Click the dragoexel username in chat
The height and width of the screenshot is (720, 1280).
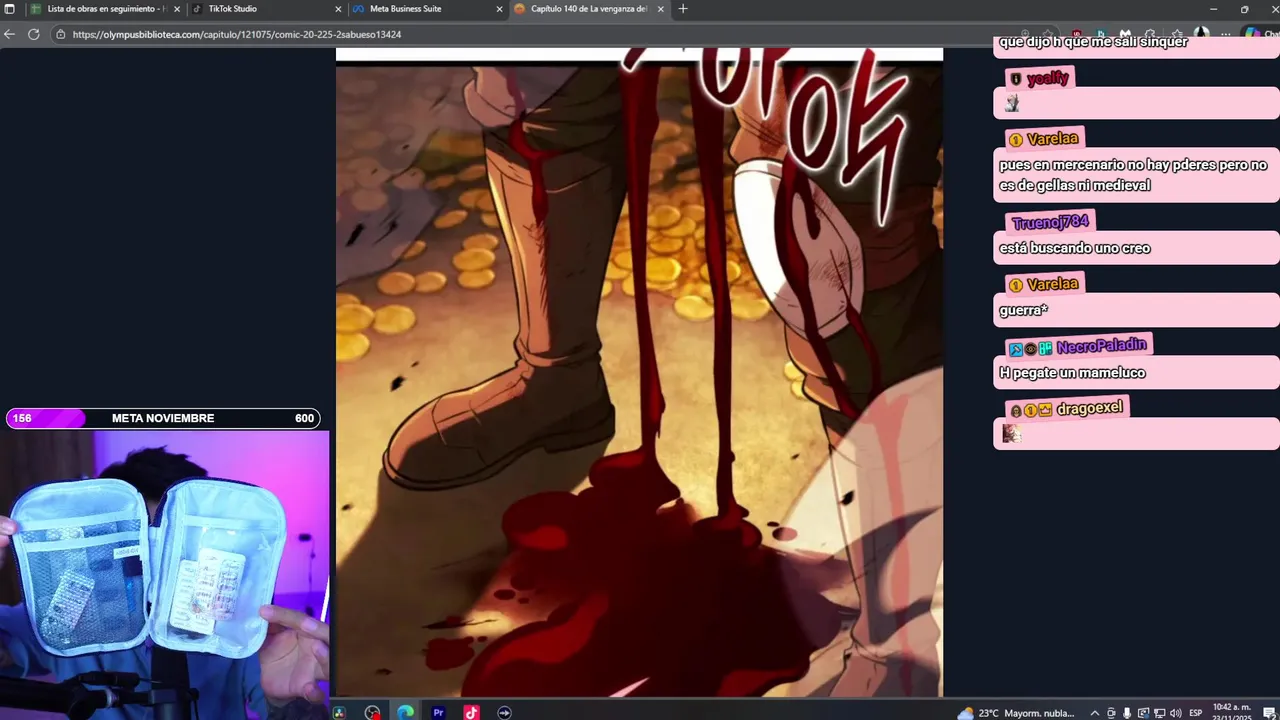tap(1090, 408)
